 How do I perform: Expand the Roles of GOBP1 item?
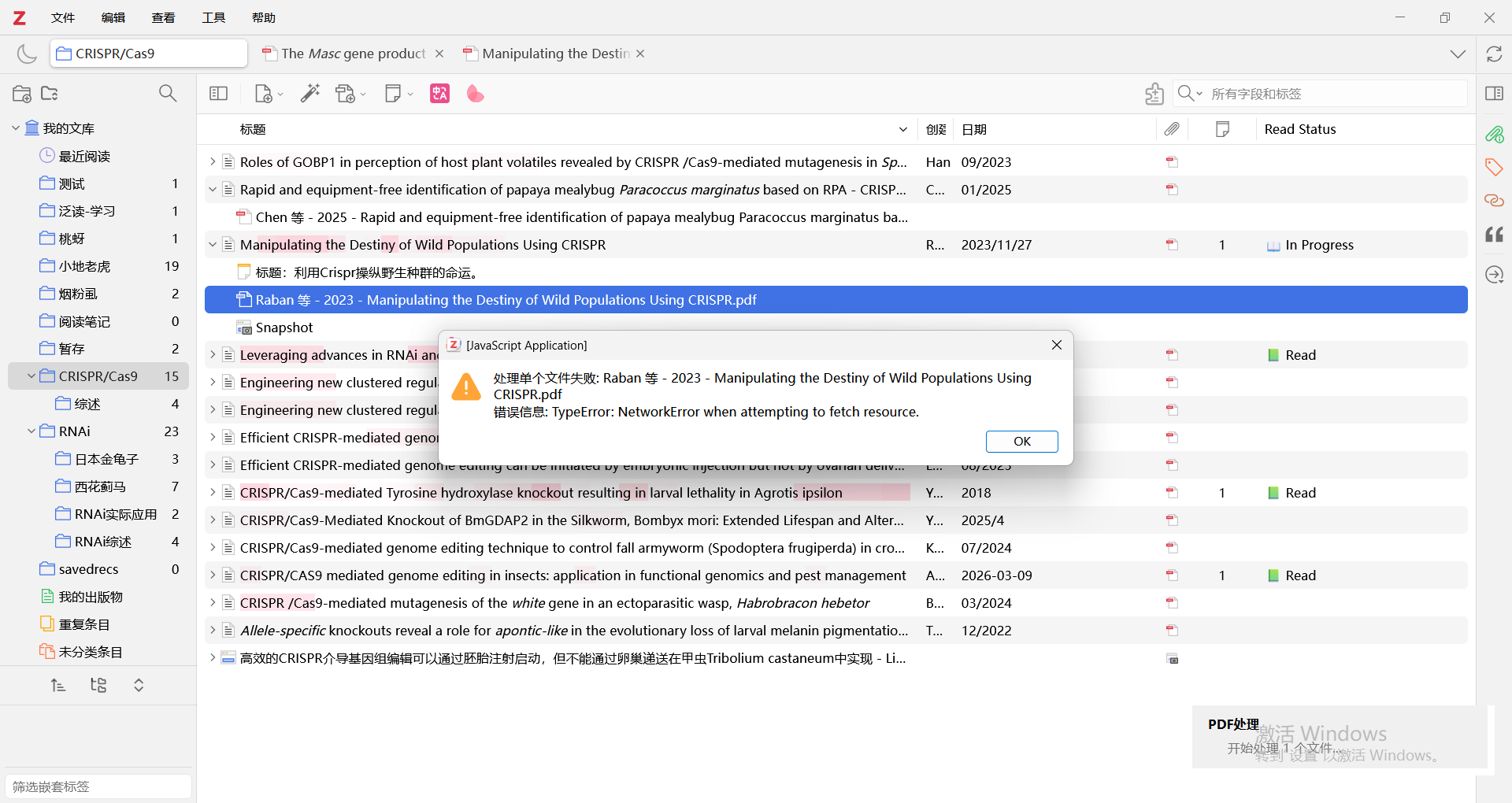click(x=212, y=162)
